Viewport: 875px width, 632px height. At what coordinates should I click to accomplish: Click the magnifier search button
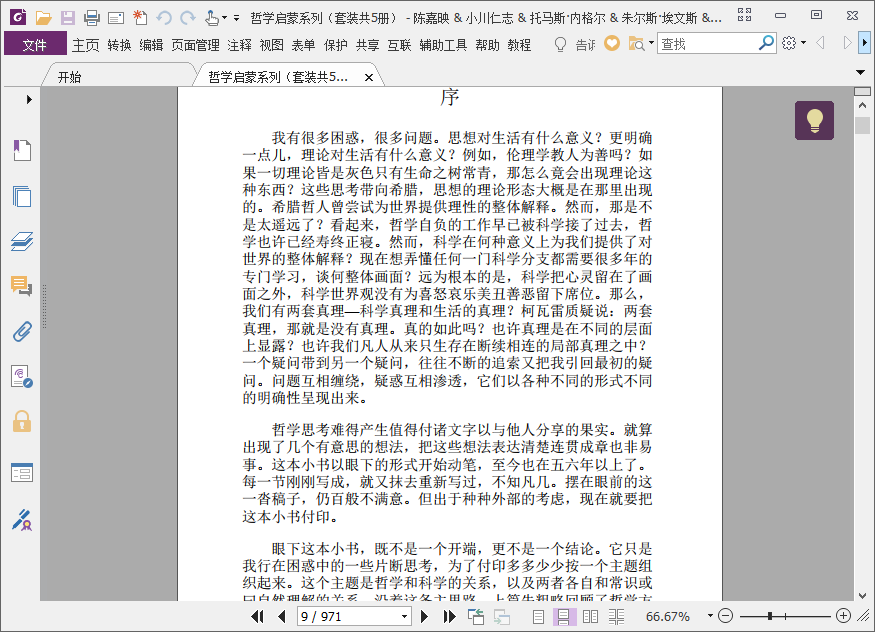pos(767,42)
